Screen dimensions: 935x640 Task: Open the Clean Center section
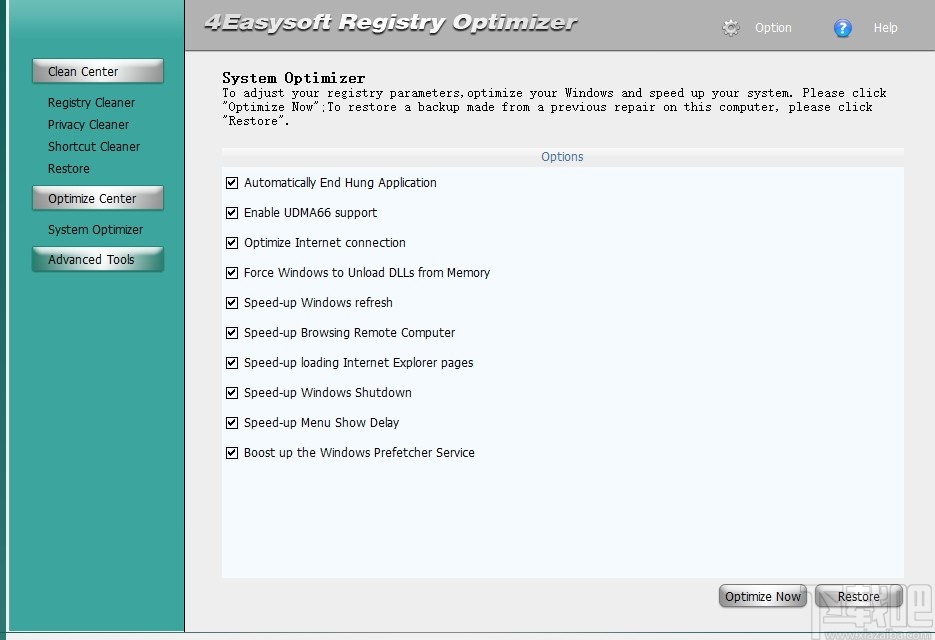(x=97, y=71)
